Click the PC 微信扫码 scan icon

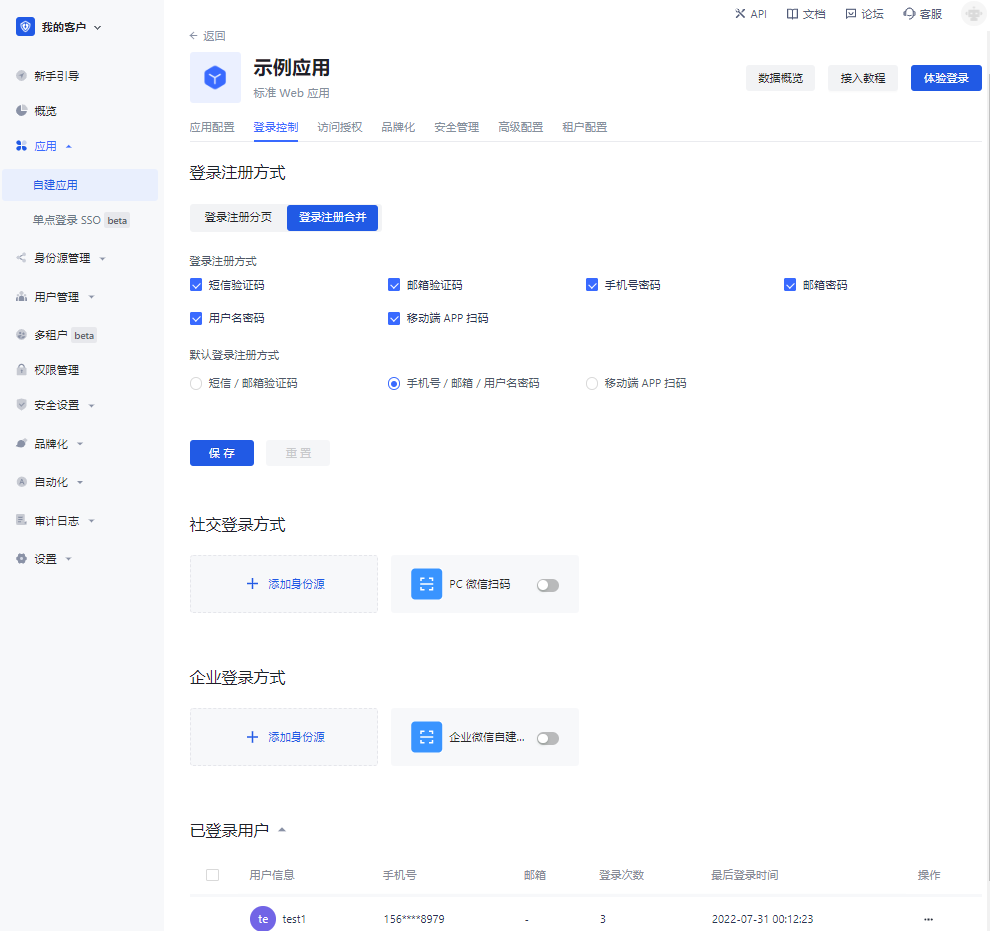[x=427, y=584]
